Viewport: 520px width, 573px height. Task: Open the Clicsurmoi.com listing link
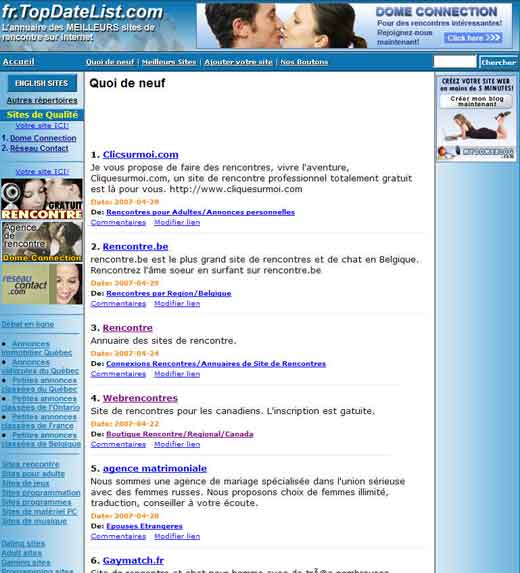pos(141,155)
